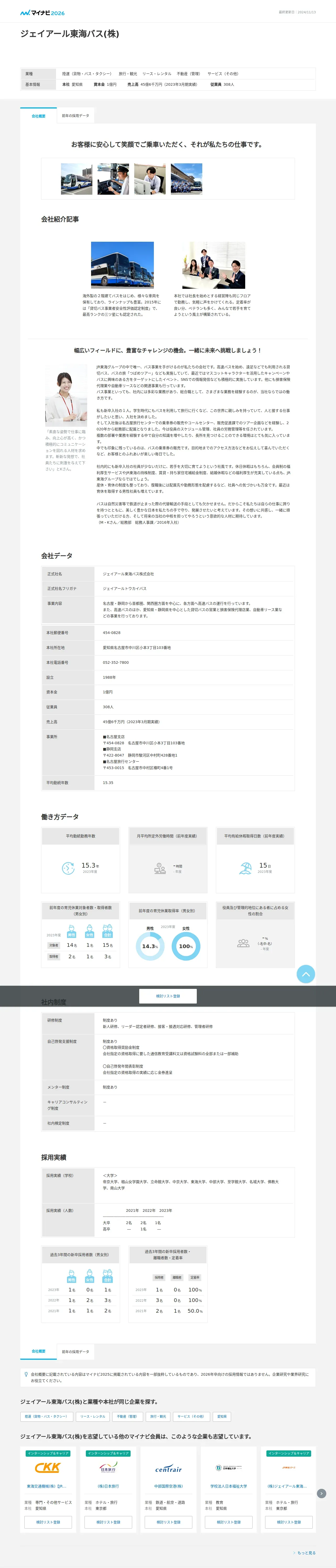The width and height of the screenshot is (336, 1568).
Task: Click the 検討リスト登録 floating bar button
Action: [x=168, y=996]
